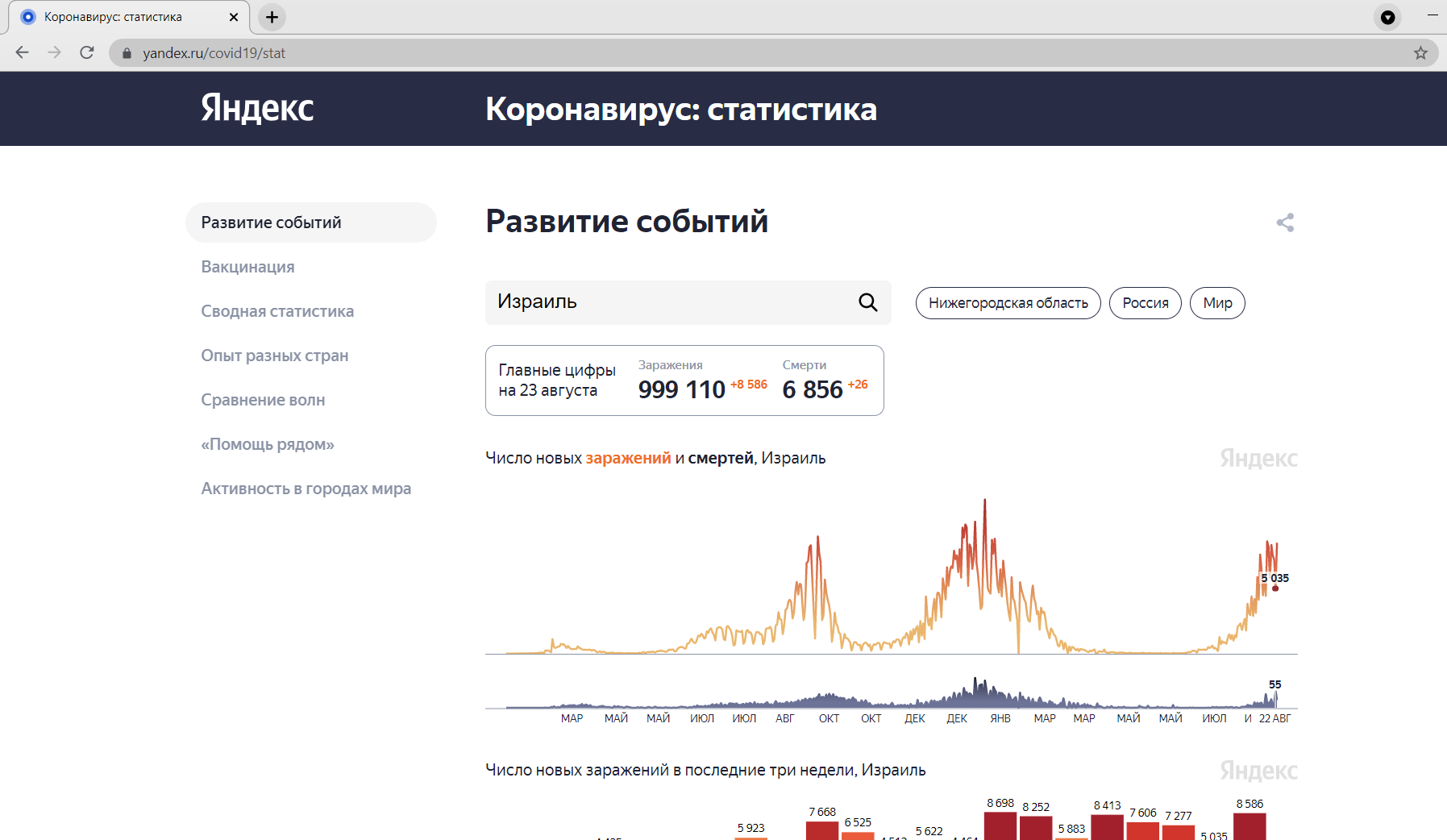1447x840 pixels.
Task: Select Нижегородская область region button
Action: 1008,303
